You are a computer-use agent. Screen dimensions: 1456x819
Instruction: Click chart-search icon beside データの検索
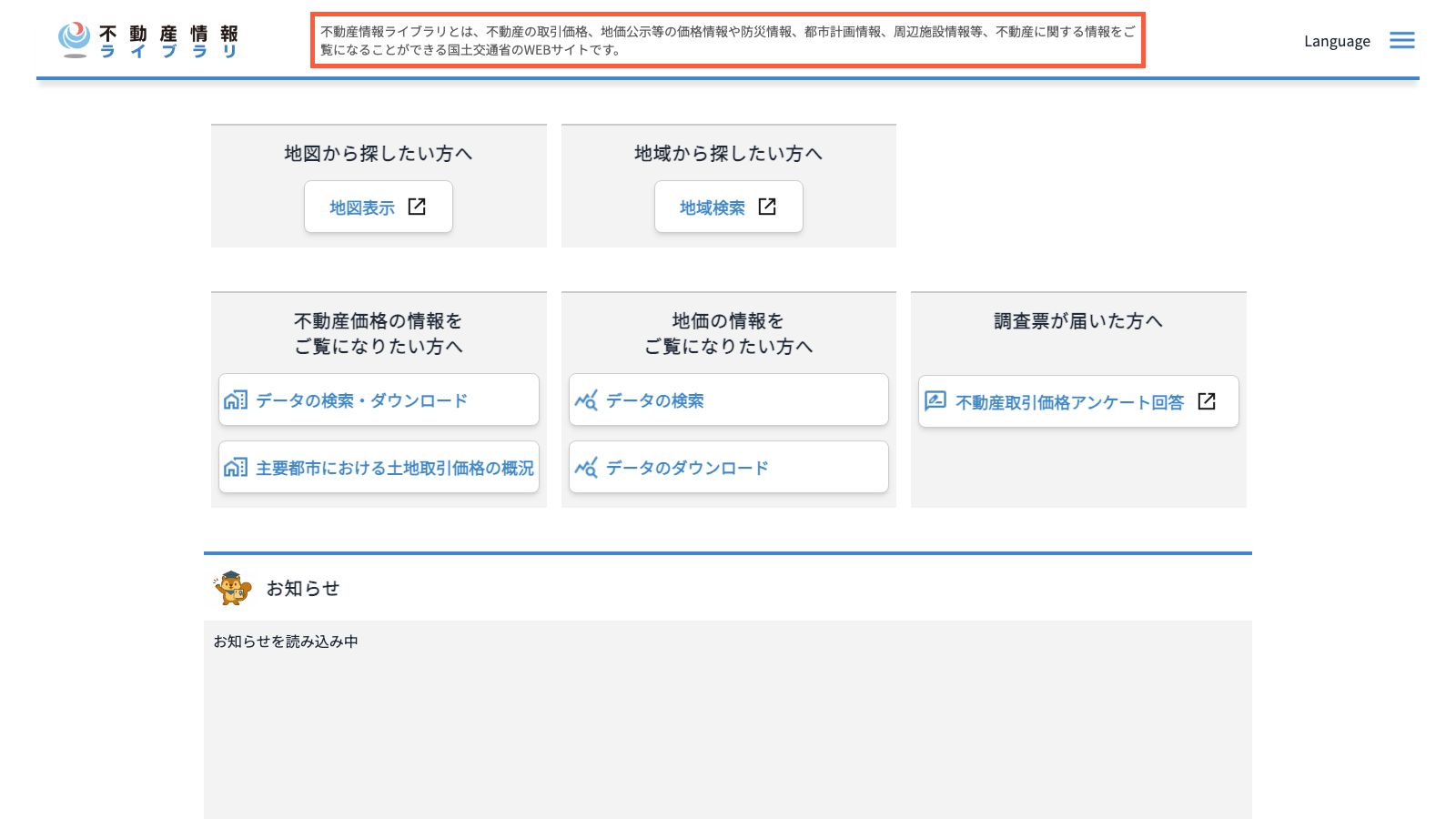pos(586,399)
